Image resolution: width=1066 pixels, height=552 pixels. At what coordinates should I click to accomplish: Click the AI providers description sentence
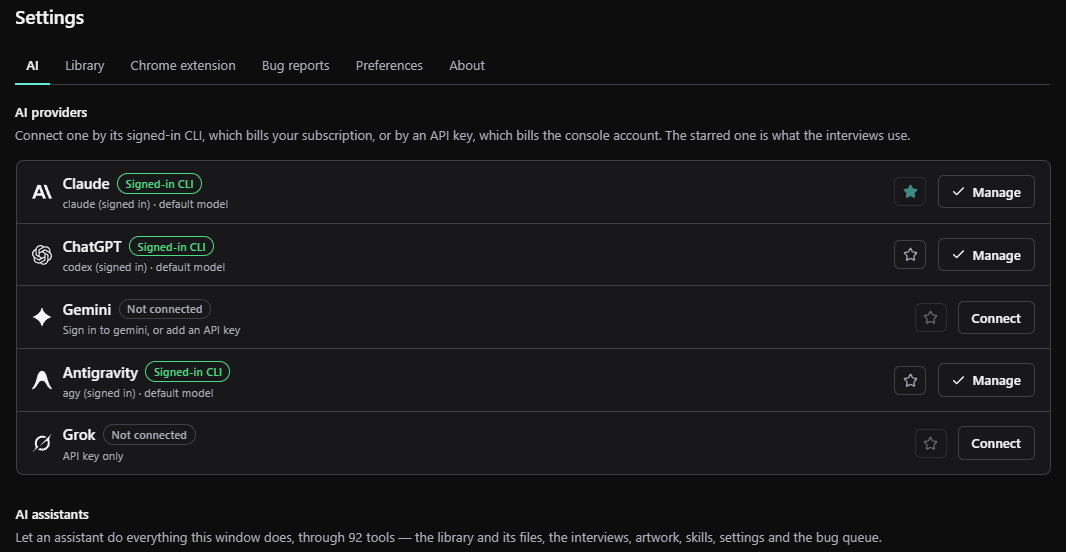click(x=462, y=135)
